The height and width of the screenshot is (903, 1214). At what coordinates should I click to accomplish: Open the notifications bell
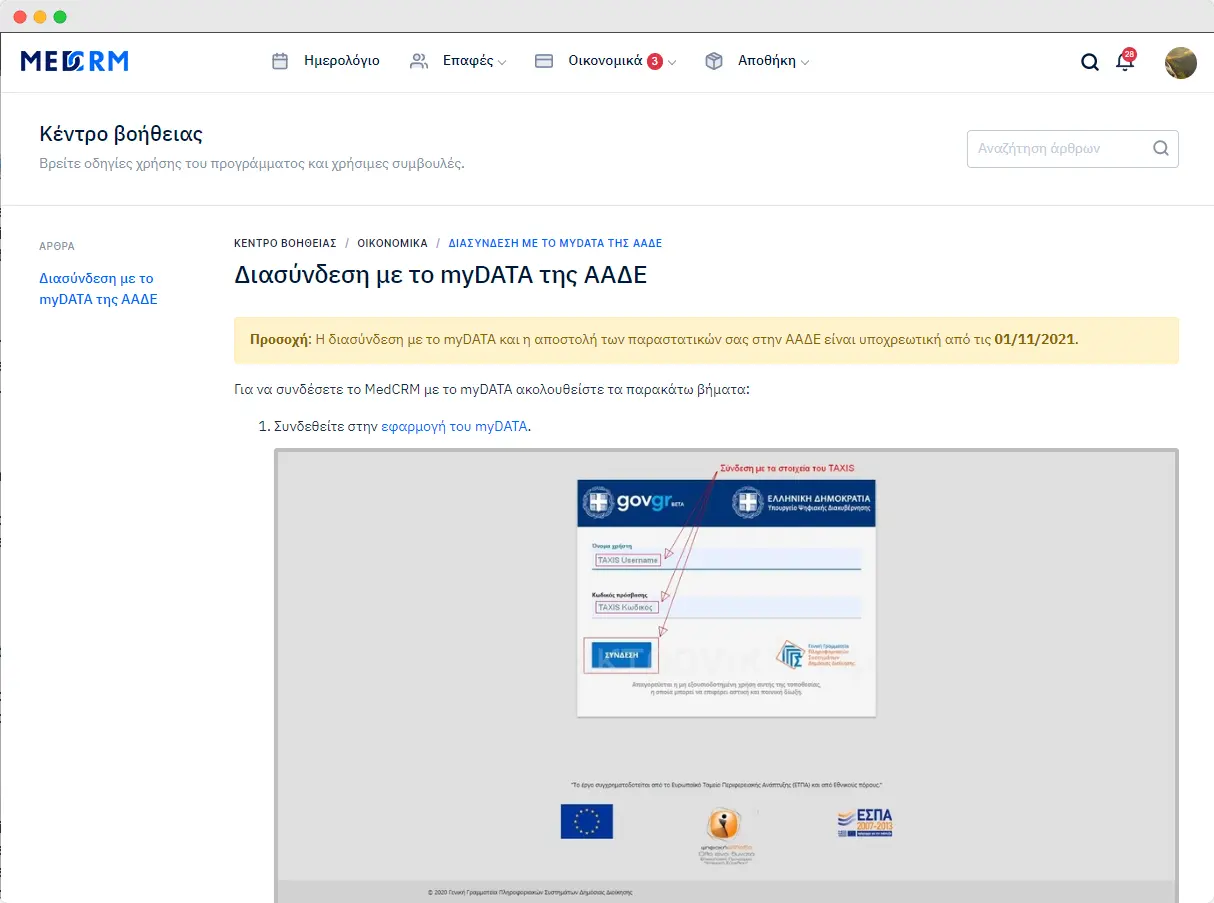click(x=1125, y=62)
